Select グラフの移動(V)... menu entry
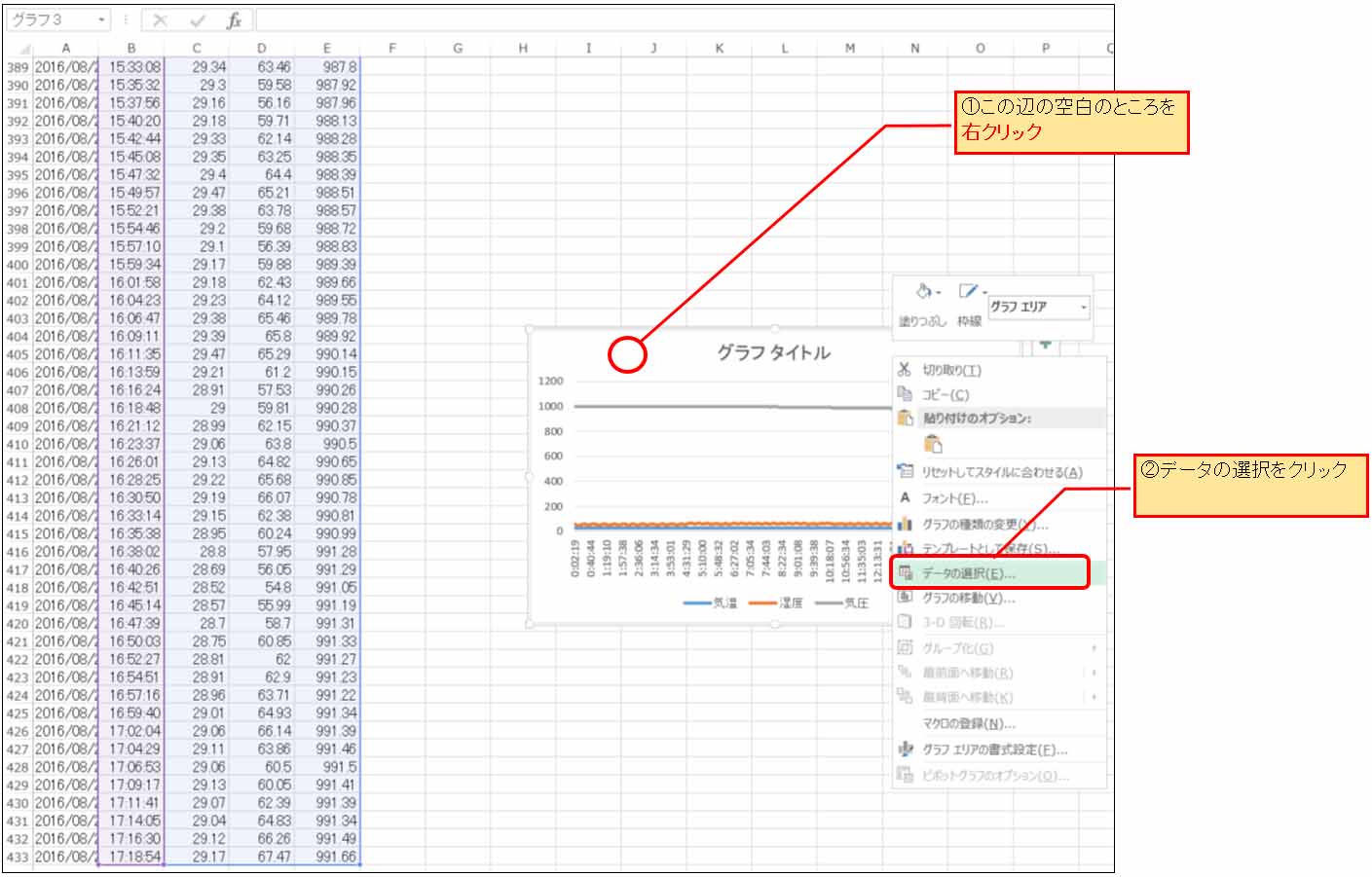Image resolution: width=1372 pixels, height=877 pixels. (x=968, y=598)
